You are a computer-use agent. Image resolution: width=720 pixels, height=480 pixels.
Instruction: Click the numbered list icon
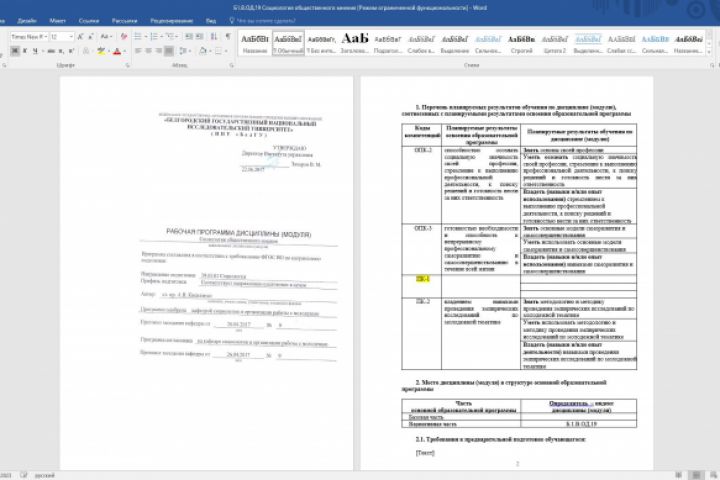(153, 36)
